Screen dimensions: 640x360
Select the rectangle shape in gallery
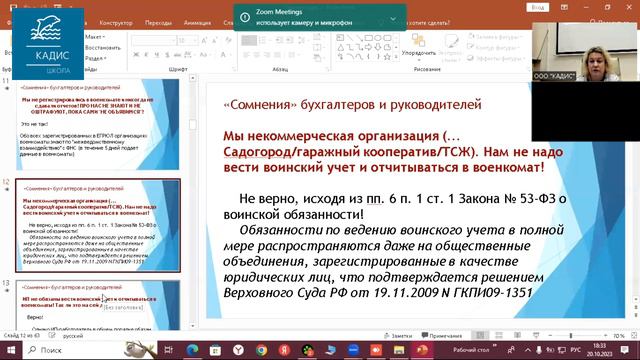tap(369, 38)
